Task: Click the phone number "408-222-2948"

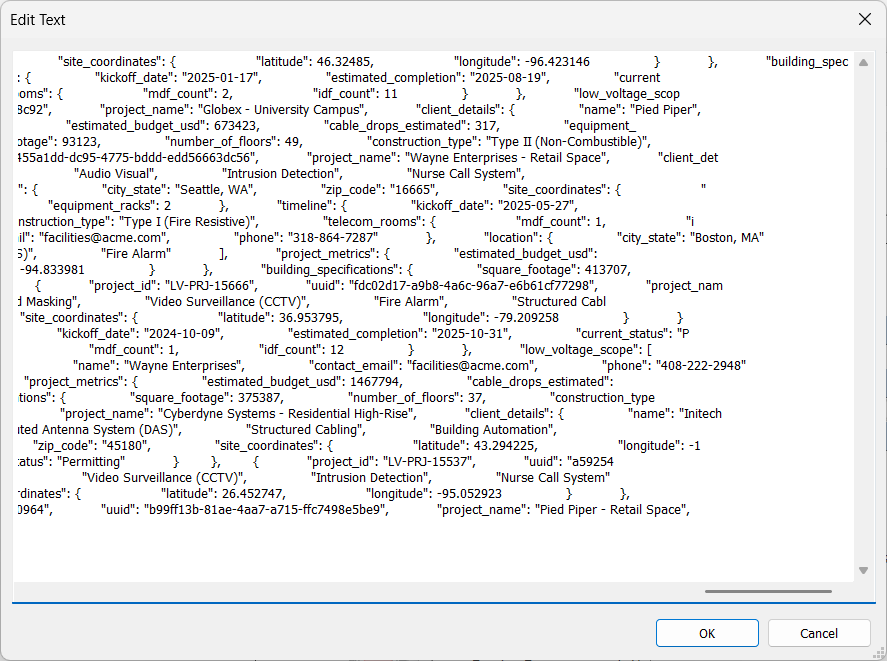Action: (x=701, y=366)
